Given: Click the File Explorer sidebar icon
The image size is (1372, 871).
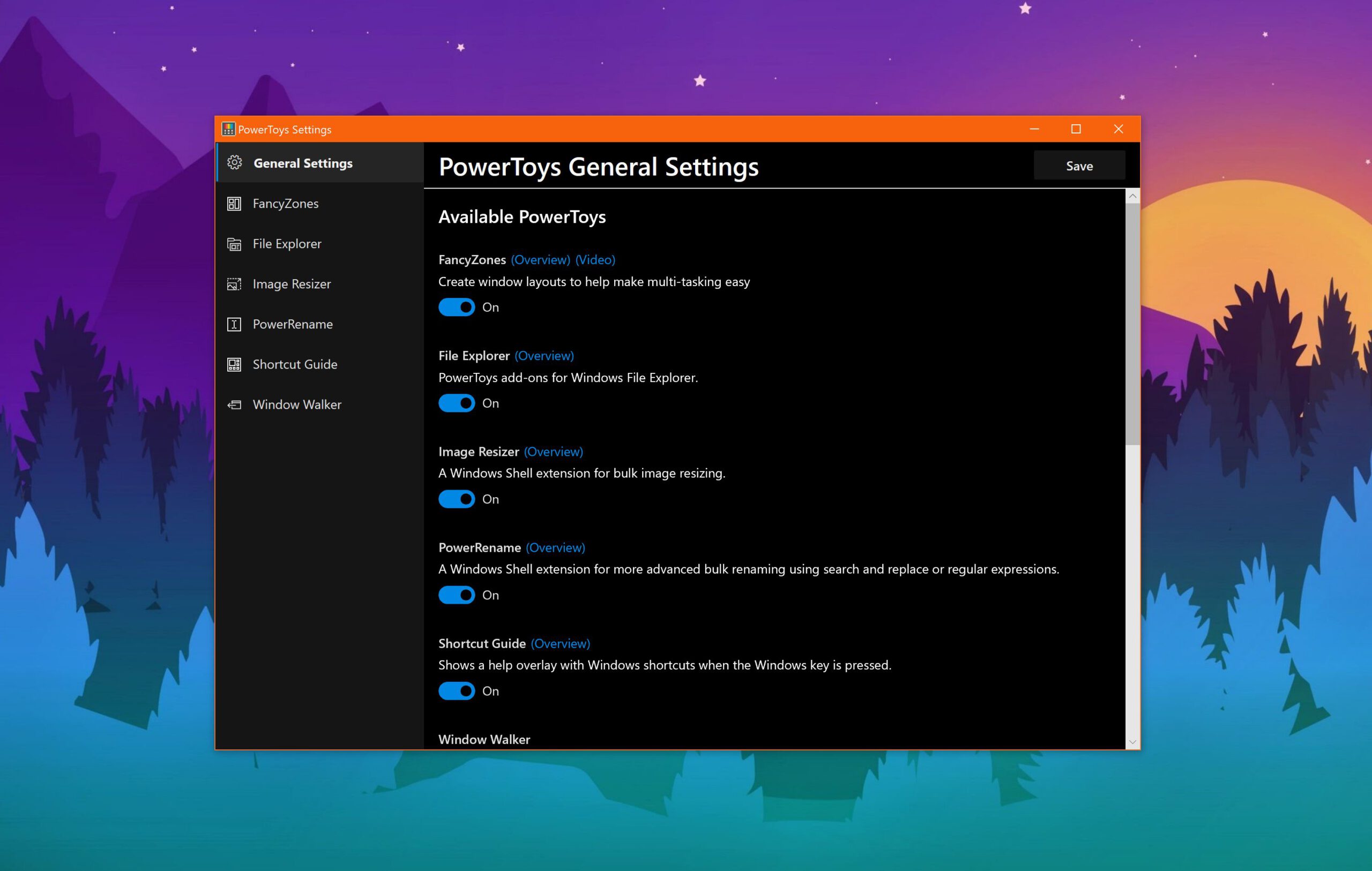Looking at the screenshot, I should [234, 244].
